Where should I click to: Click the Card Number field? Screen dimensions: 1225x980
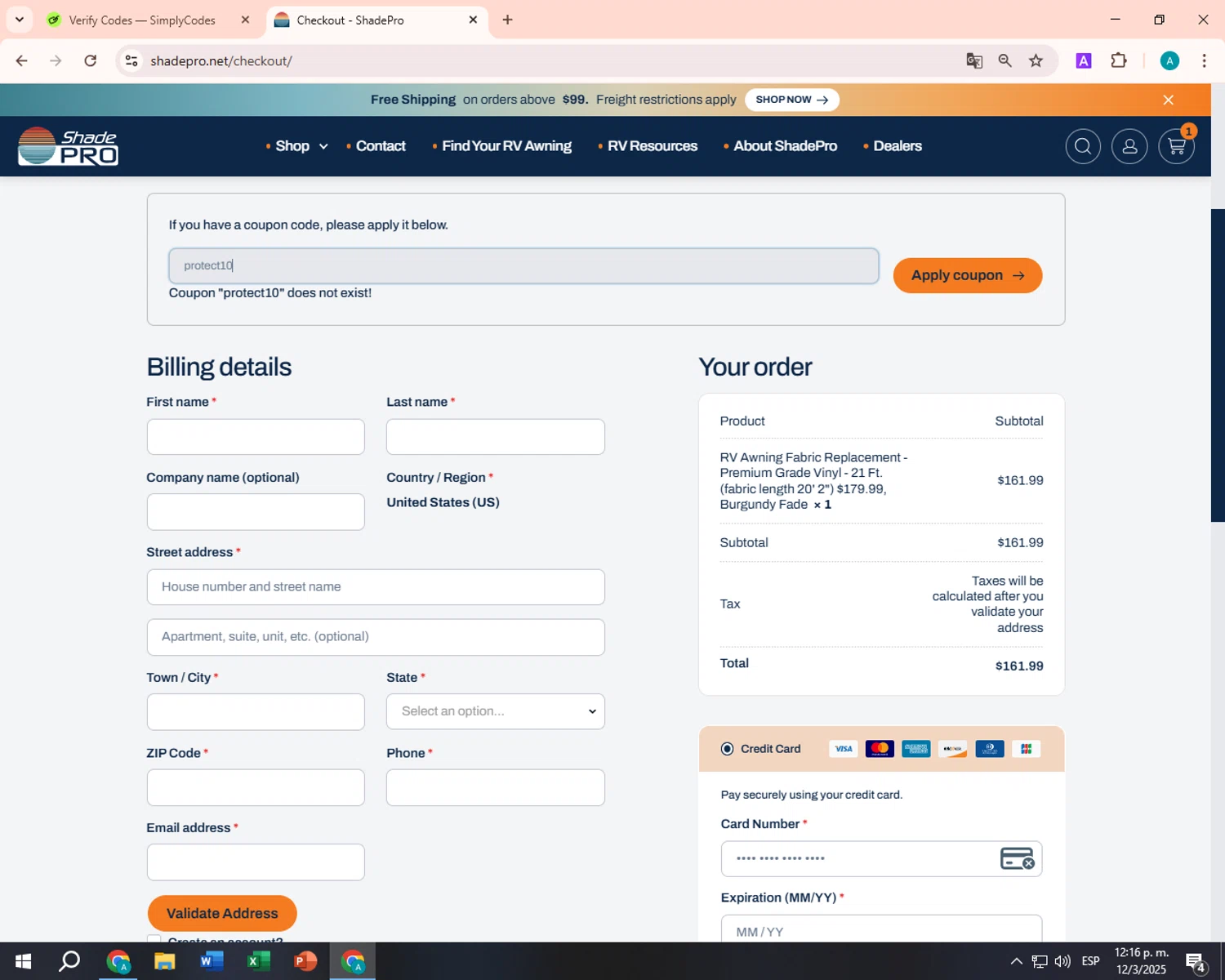tap(881, 859)
